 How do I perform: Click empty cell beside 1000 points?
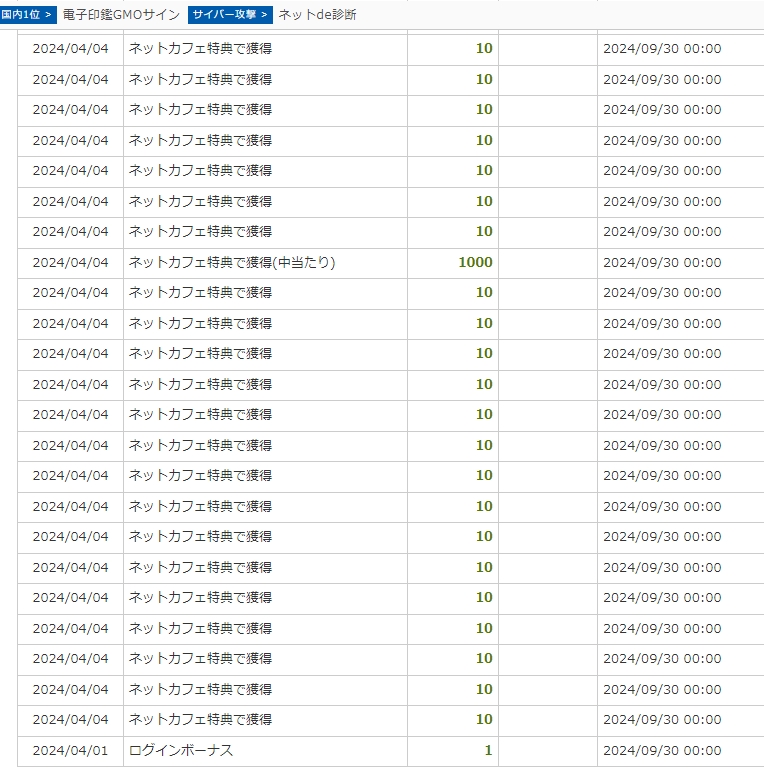pyautogui.click(x=547, y=263)
